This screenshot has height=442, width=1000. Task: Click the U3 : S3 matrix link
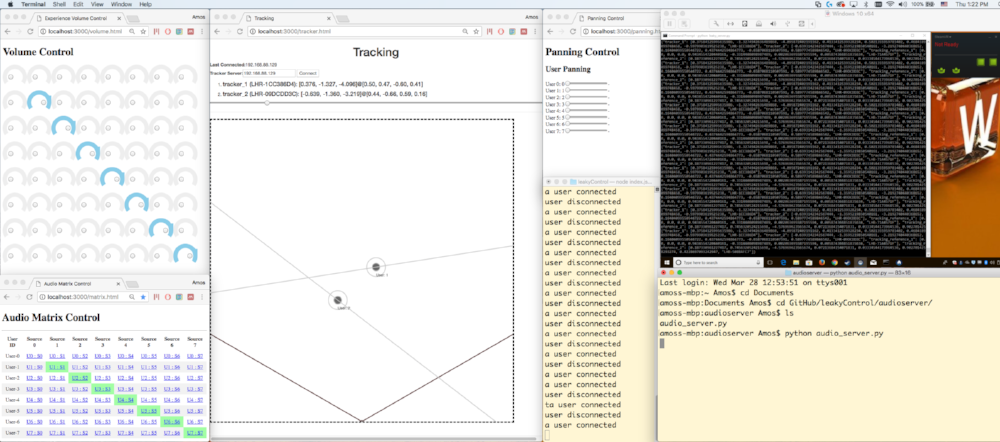pos(103,389)
